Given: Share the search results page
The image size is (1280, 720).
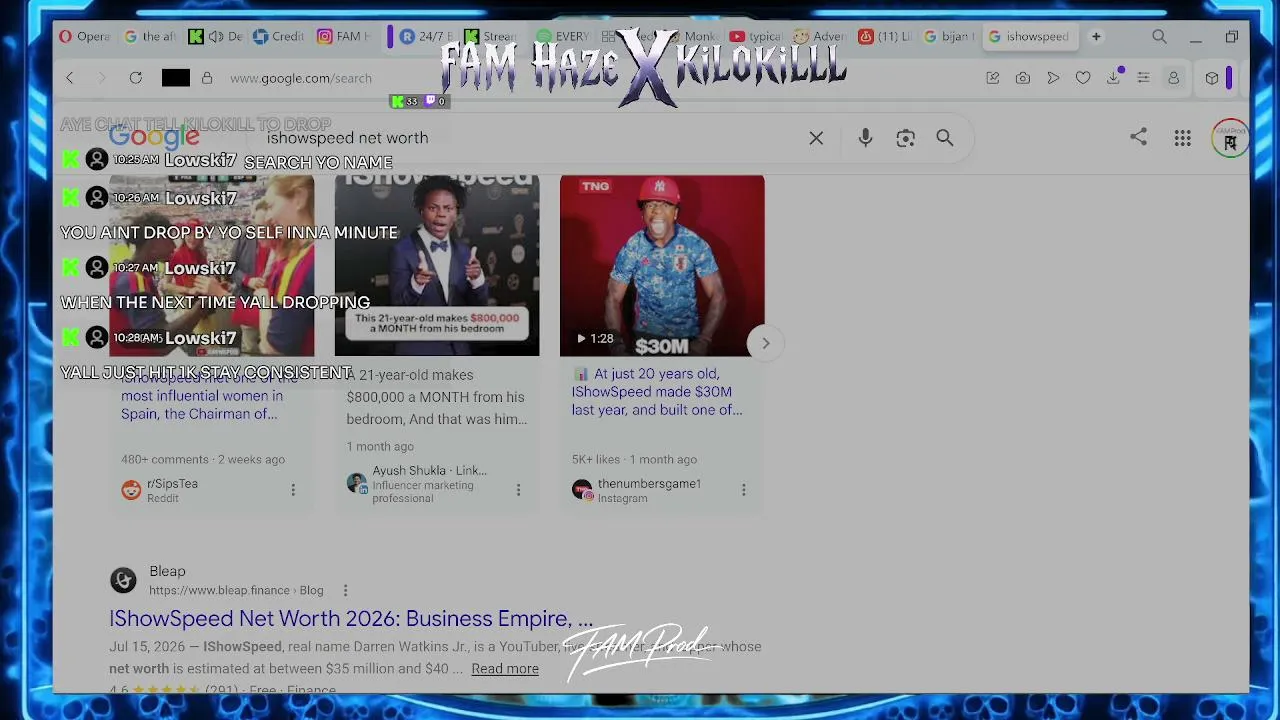Looking at the screenshot, I should (x=1138, y=137).
